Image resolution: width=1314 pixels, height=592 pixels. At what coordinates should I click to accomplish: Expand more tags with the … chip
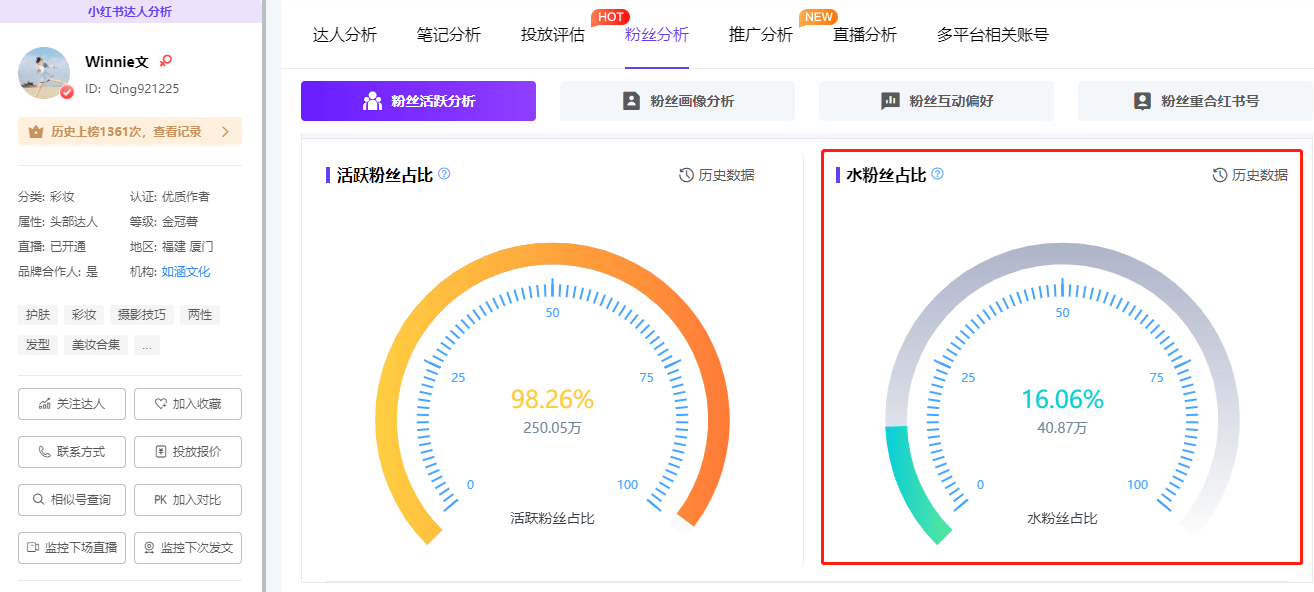coord(146,345)
